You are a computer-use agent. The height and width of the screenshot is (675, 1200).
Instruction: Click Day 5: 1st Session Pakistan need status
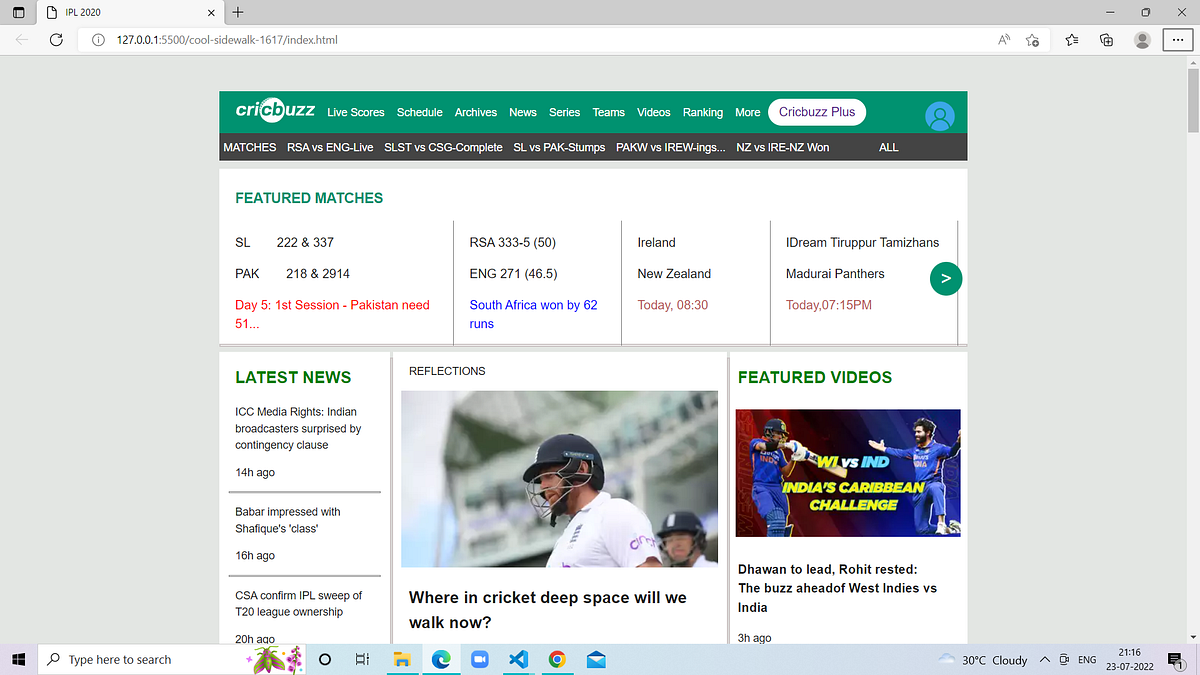coord(333,314)
